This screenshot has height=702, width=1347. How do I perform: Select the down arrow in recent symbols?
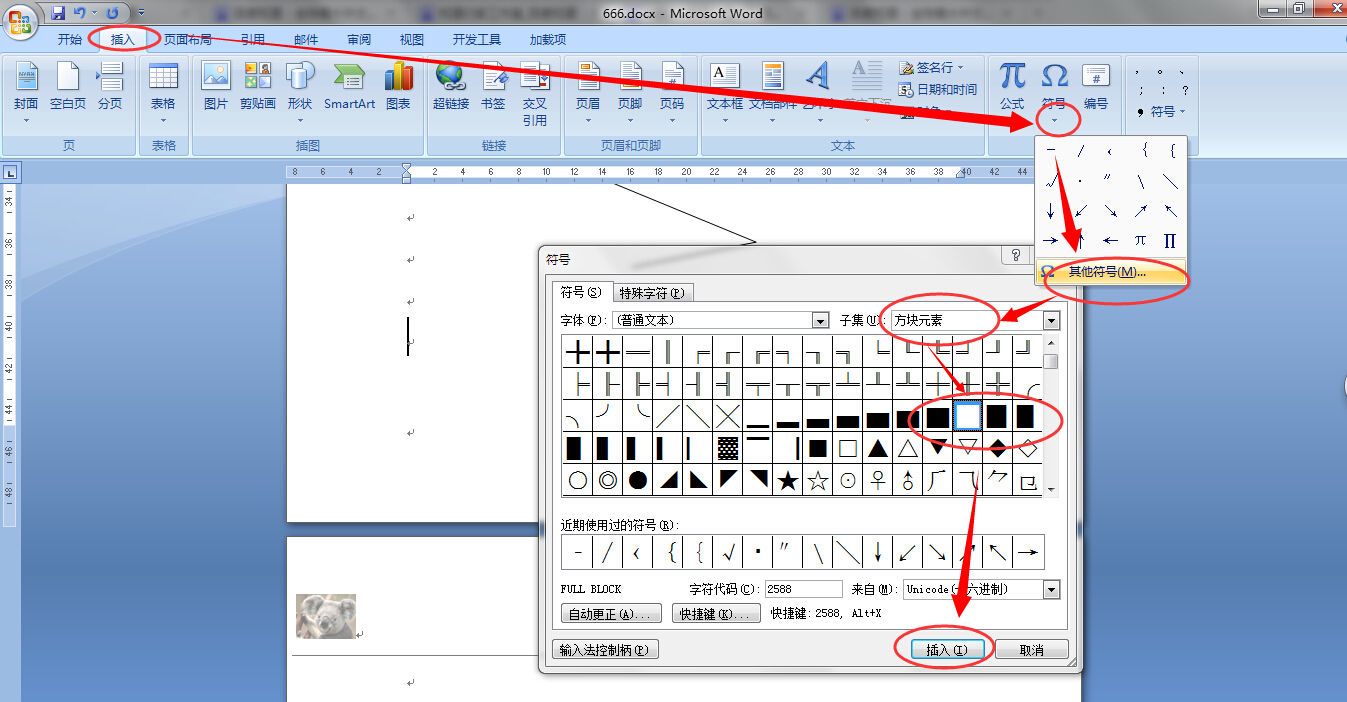(878, 552)
